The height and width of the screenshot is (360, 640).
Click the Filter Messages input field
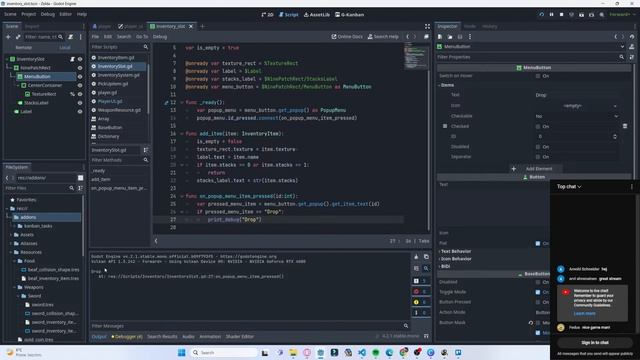[249, 326]
